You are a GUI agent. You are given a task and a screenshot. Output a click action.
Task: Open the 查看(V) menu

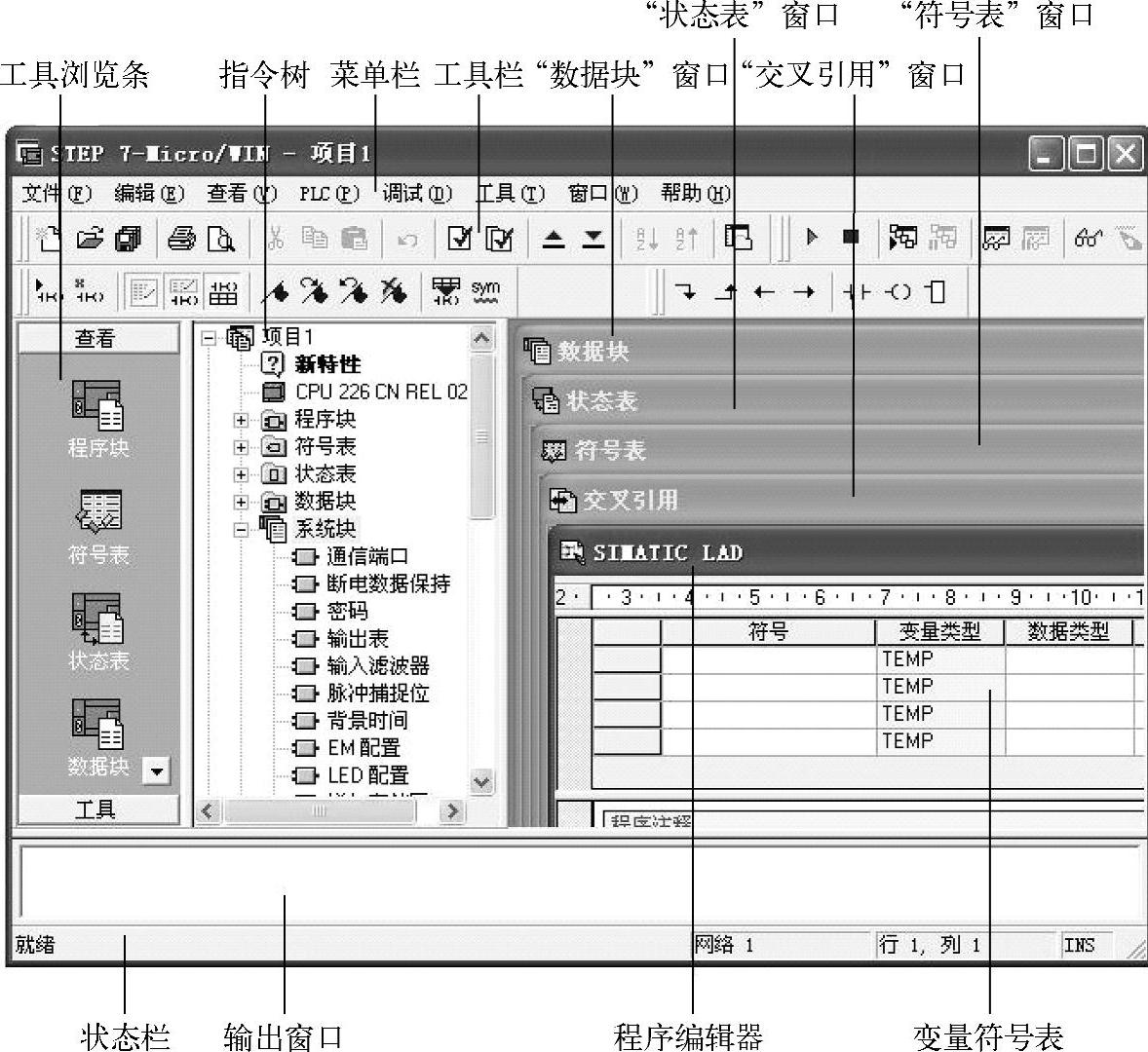242,193
